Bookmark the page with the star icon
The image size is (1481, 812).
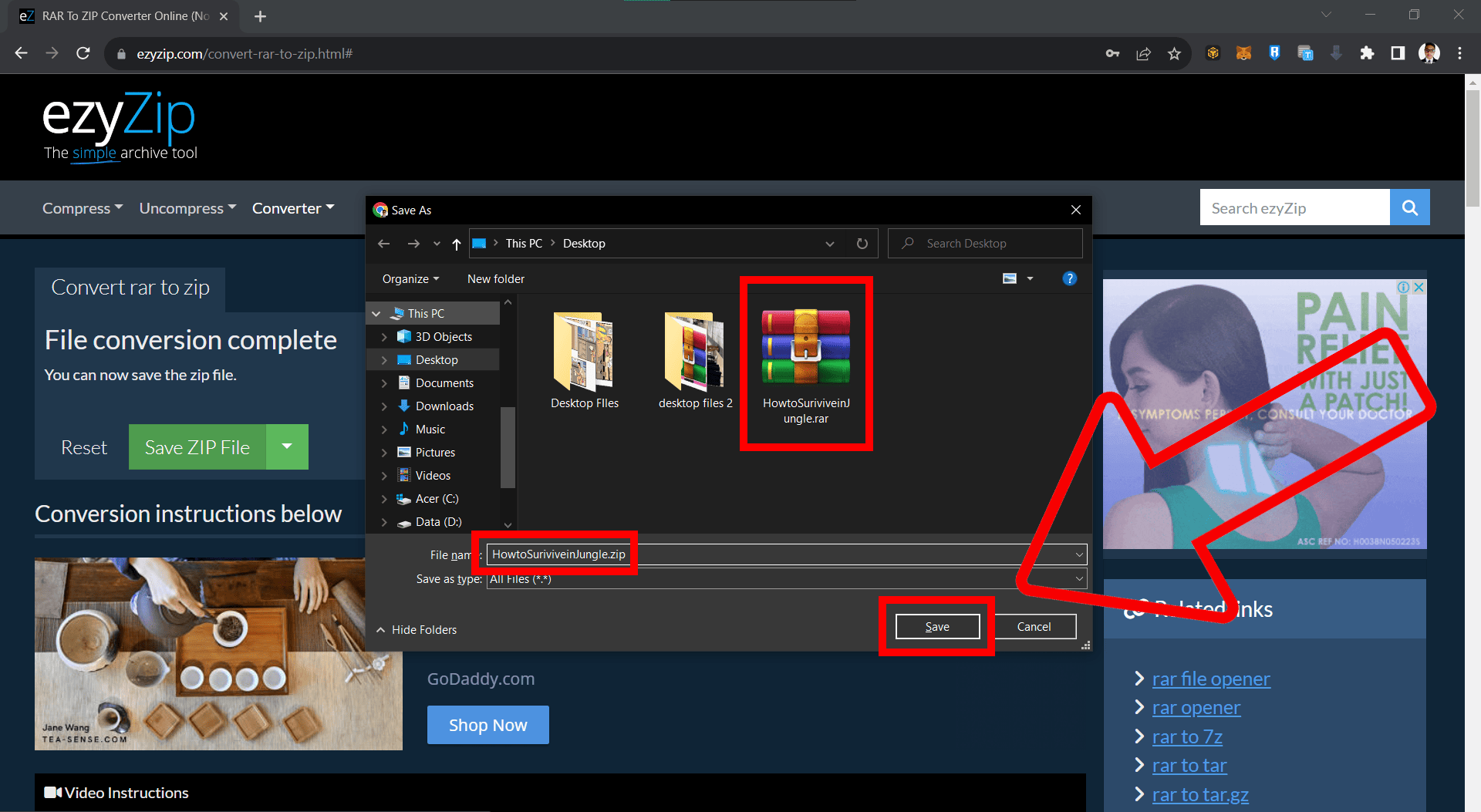tap(1175, 53)
